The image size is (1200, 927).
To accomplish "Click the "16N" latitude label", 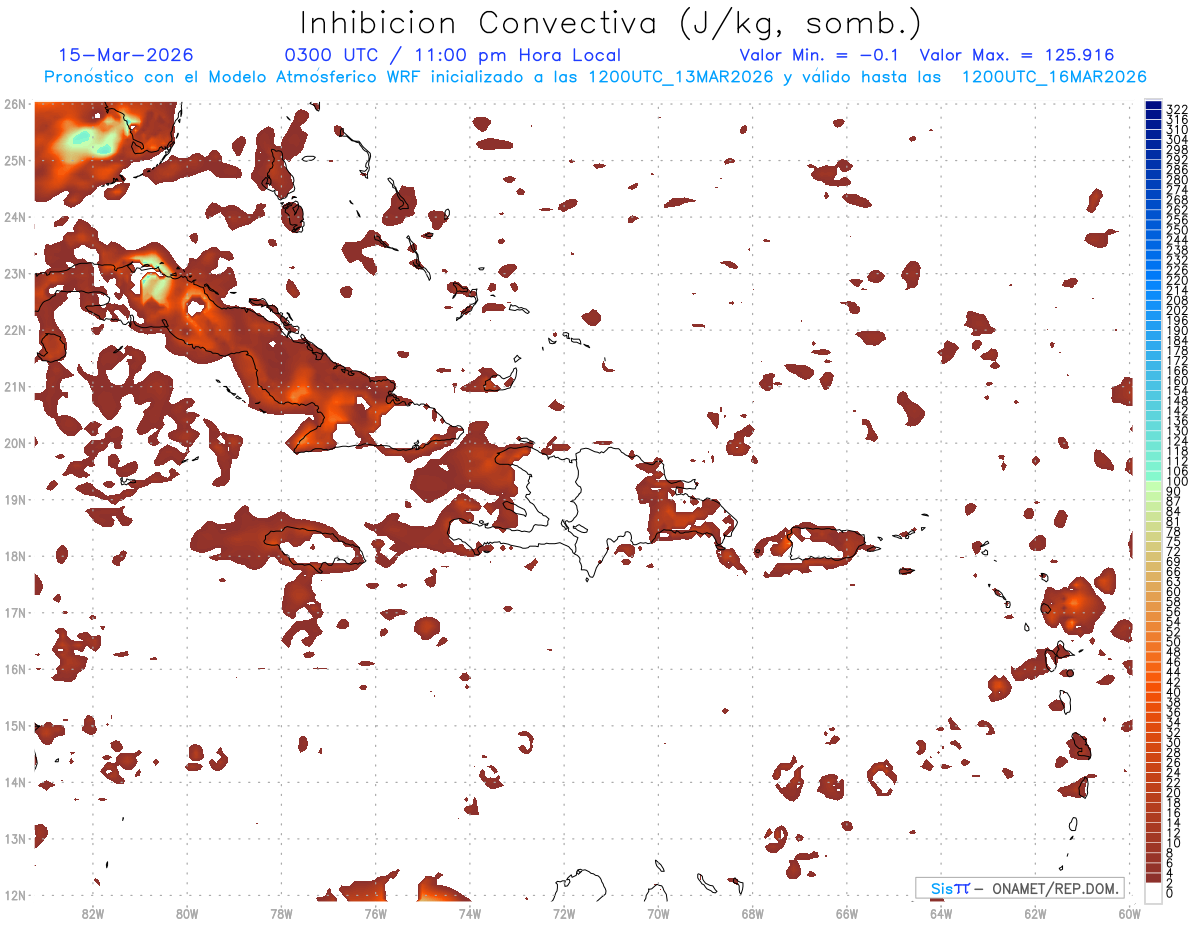I will pyautogui.click(x=14, y=669).
